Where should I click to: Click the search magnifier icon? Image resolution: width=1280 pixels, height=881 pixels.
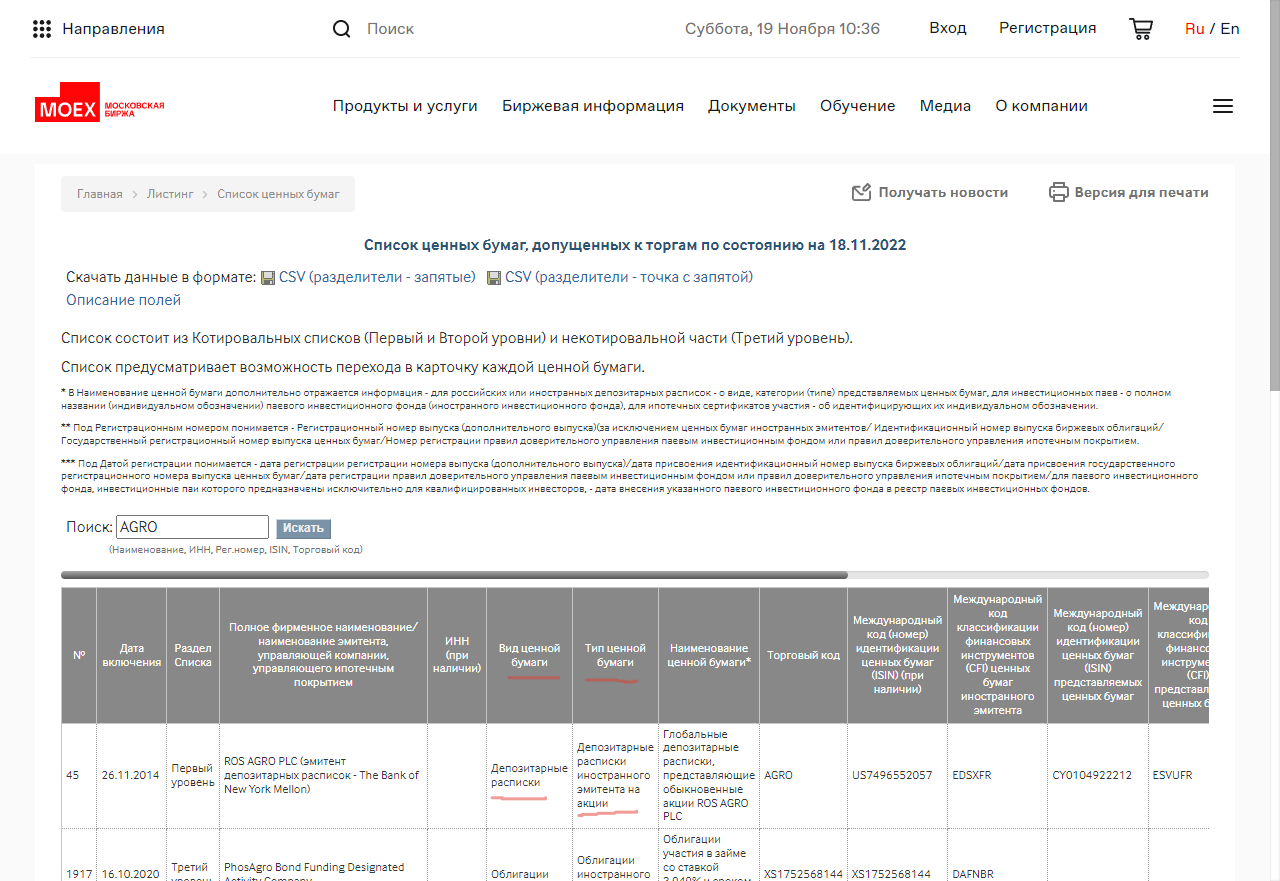pos(342,29)
